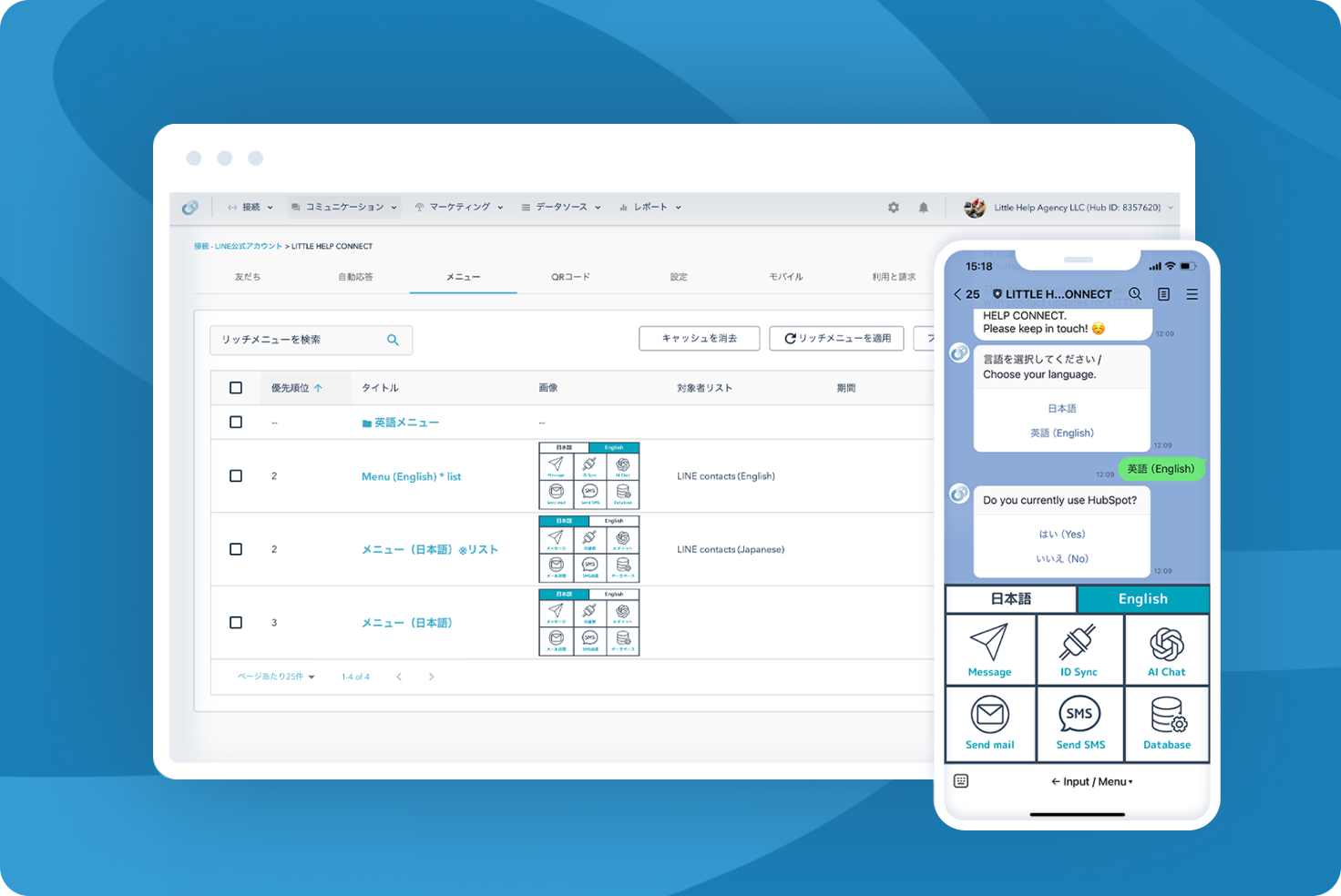Click the search magnifier in phone chat header
Viewport: 1341px width, 896px height.
pyautogui.click(x=1135, y=294)
